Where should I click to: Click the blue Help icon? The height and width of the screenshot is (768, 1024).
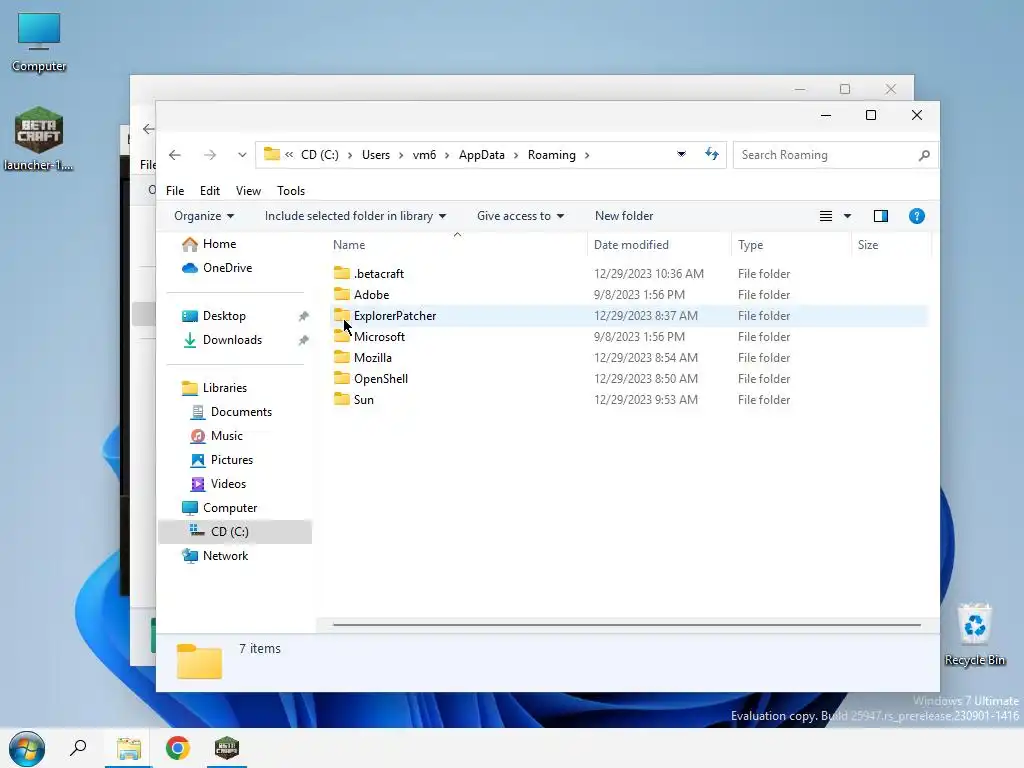(x=916, y=216)
